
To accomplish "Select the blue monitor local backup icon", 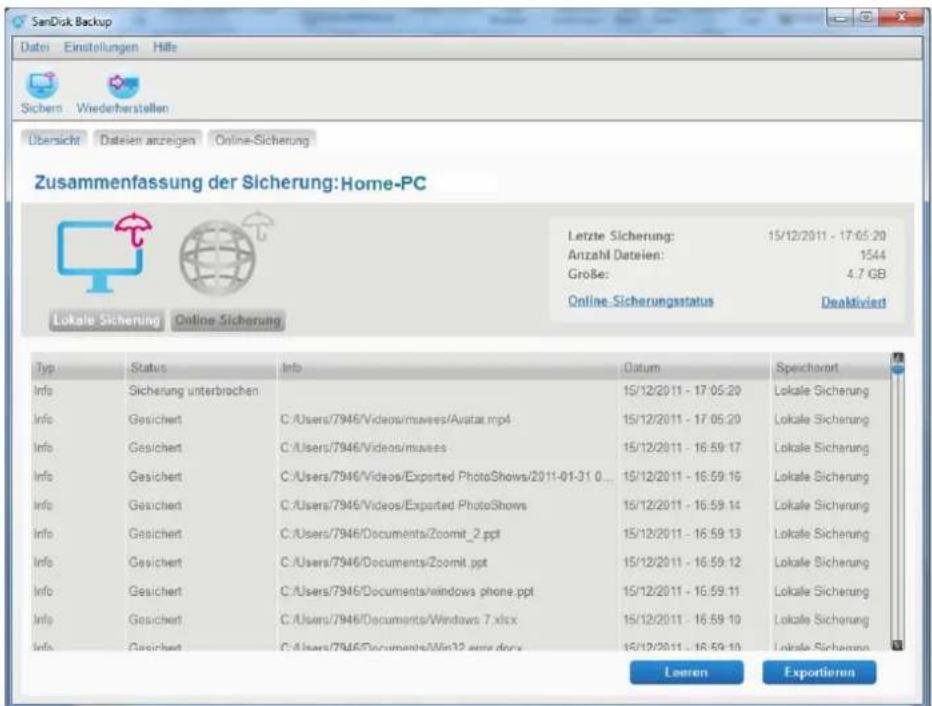I will coord(105,253).
